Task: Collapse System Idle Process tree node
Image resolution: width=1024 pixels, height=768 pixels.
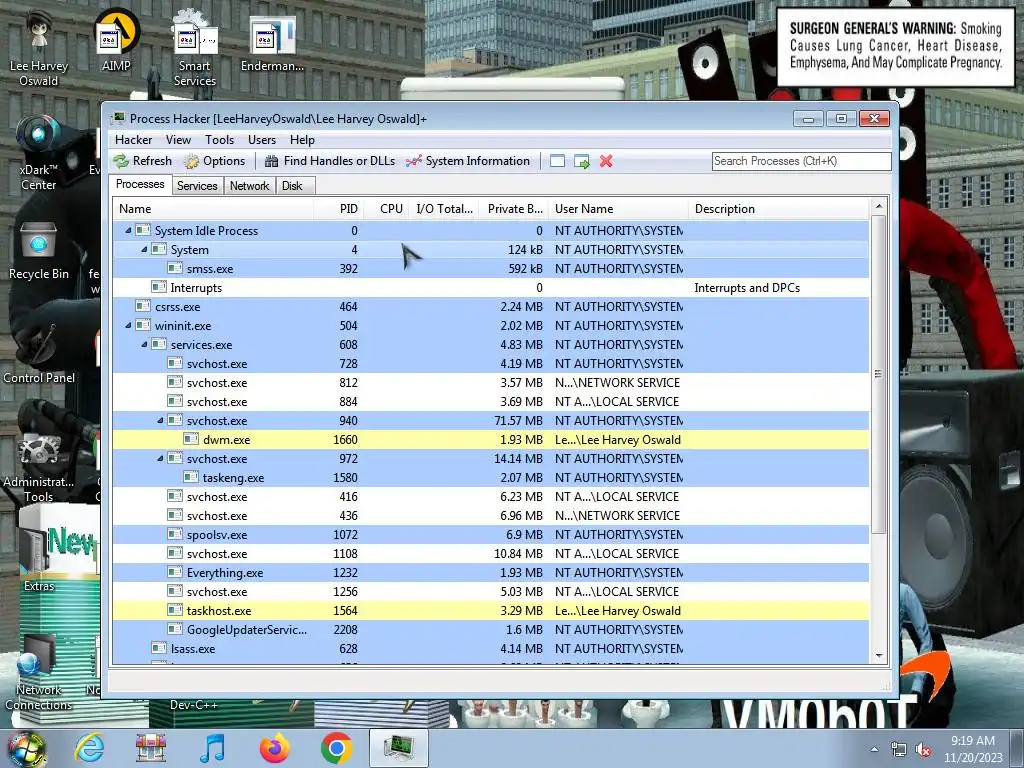Action: [x=128, y=231]
